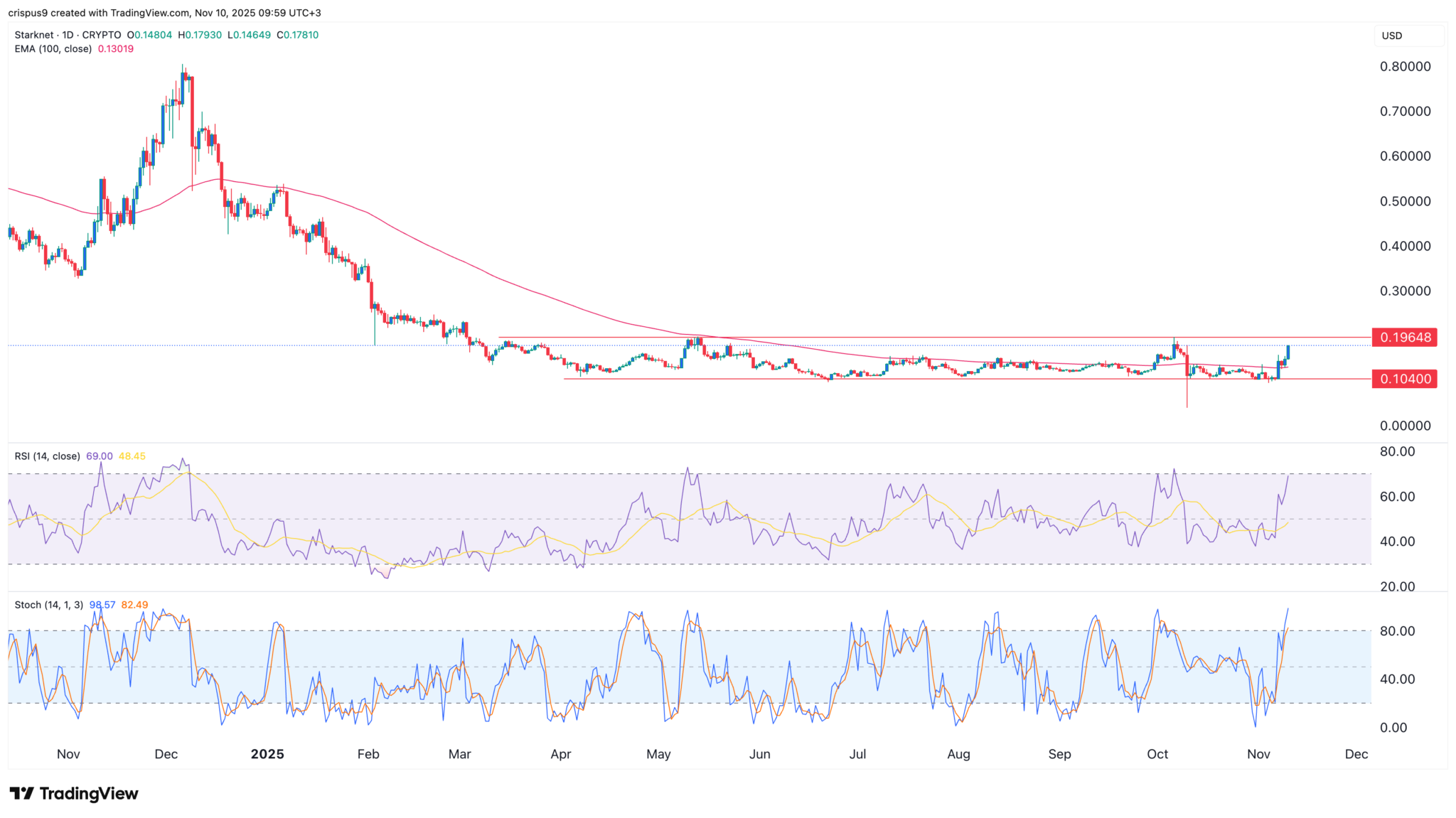This screenshot has height=818, width=1456.
Task: Click the 0.10400 support price label
Action: tap(1405, 380)
